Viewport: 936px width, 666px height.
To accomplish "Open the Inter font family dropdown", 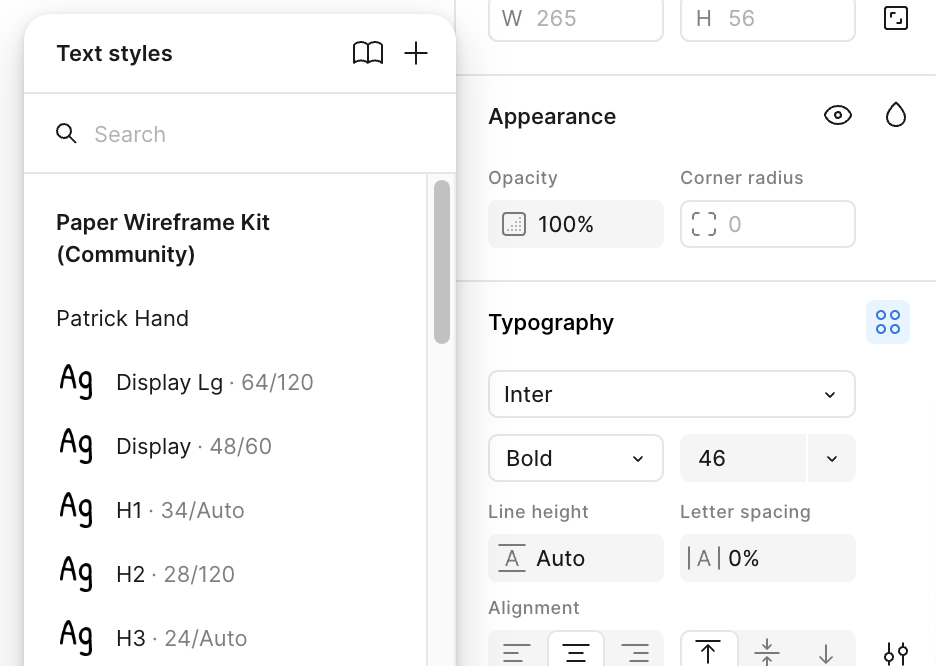I will [x=672, y=394].
